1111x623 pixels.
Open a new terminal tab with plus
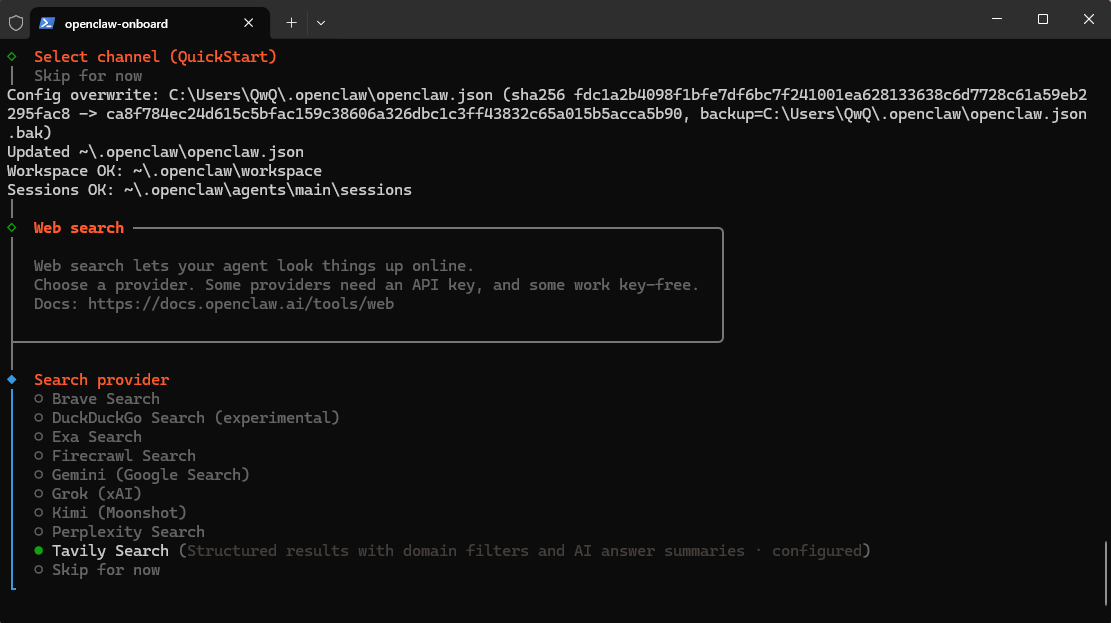pyautogui.click(x=291, y=22)
